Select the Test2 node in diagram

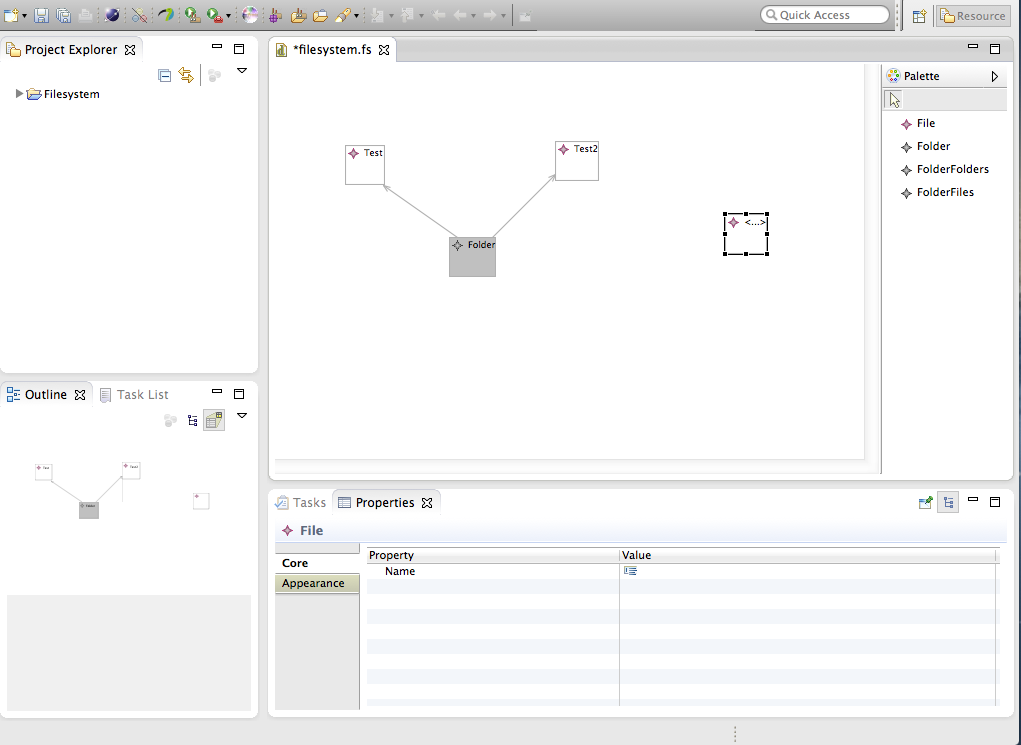pos(577,161)
